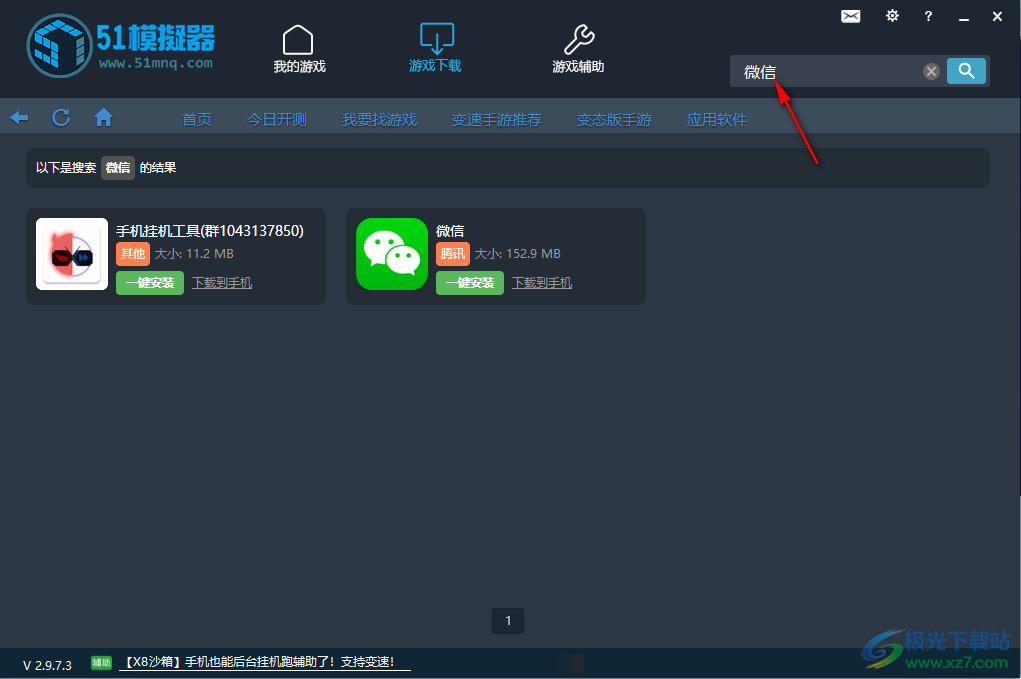Close the emulator window
The width and height of the screenshot is (1021, 679).
[x=997, y=16]
